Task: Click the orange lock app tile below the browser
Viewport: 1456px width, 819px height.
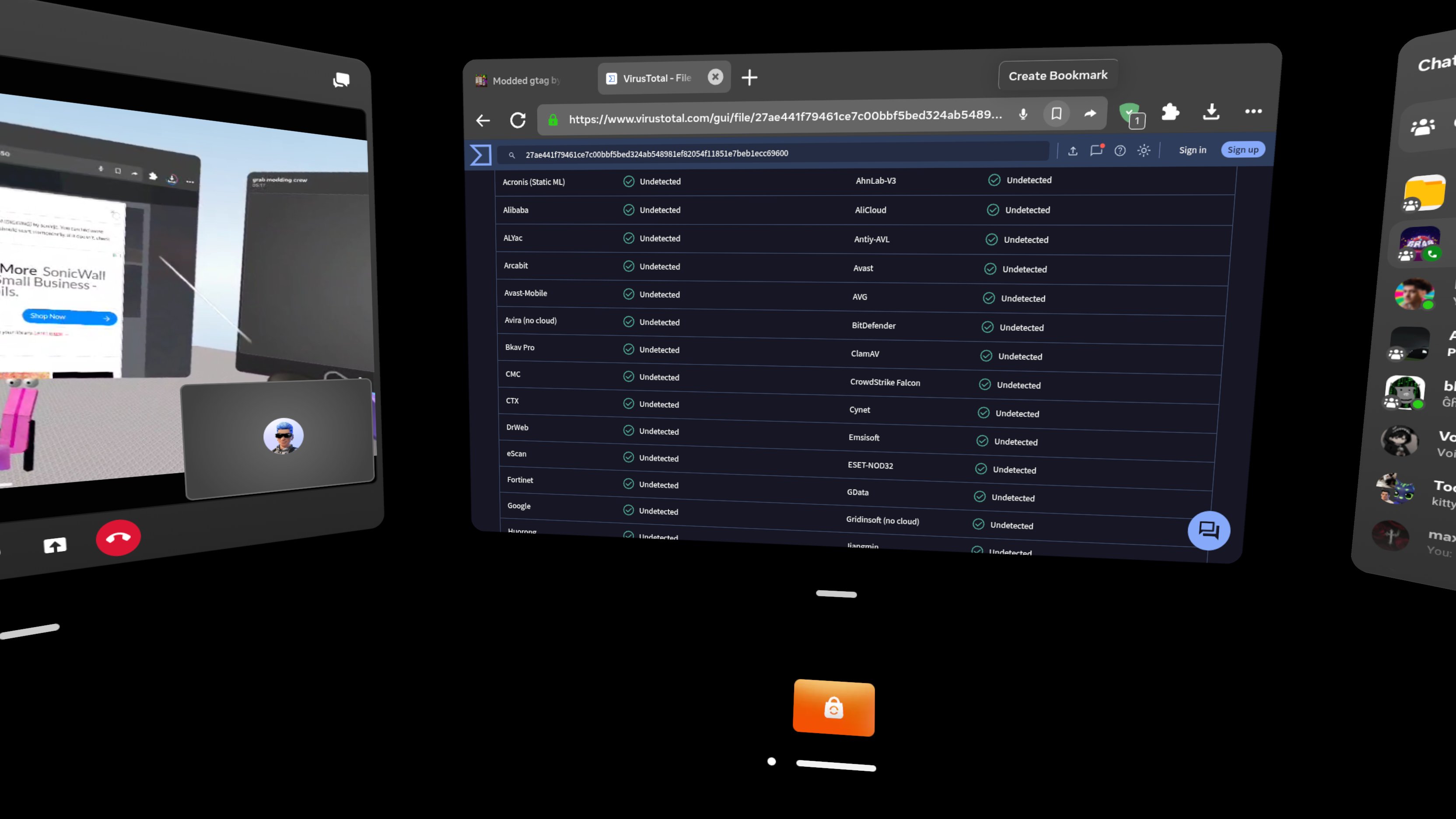Action: (834, 707)
